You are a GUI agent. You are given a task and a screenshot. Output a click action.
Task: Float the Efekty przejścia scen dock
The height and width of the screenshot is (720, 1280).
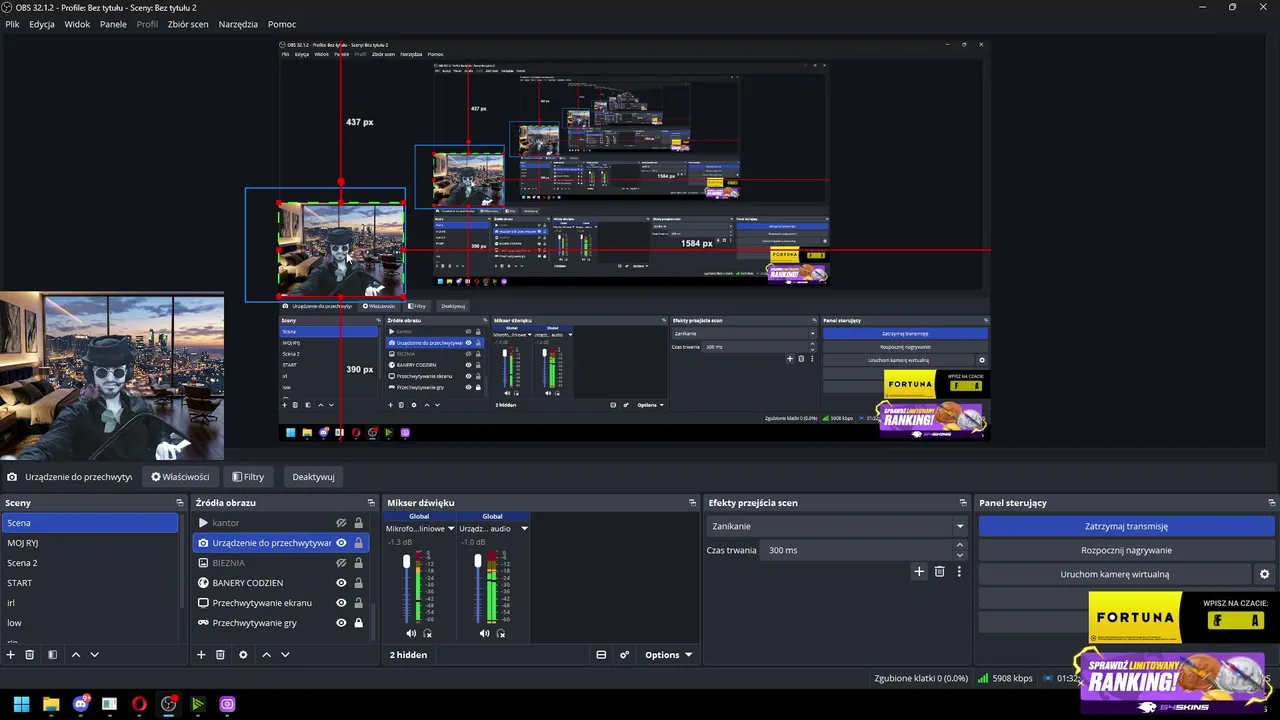[x=963, y=503]
